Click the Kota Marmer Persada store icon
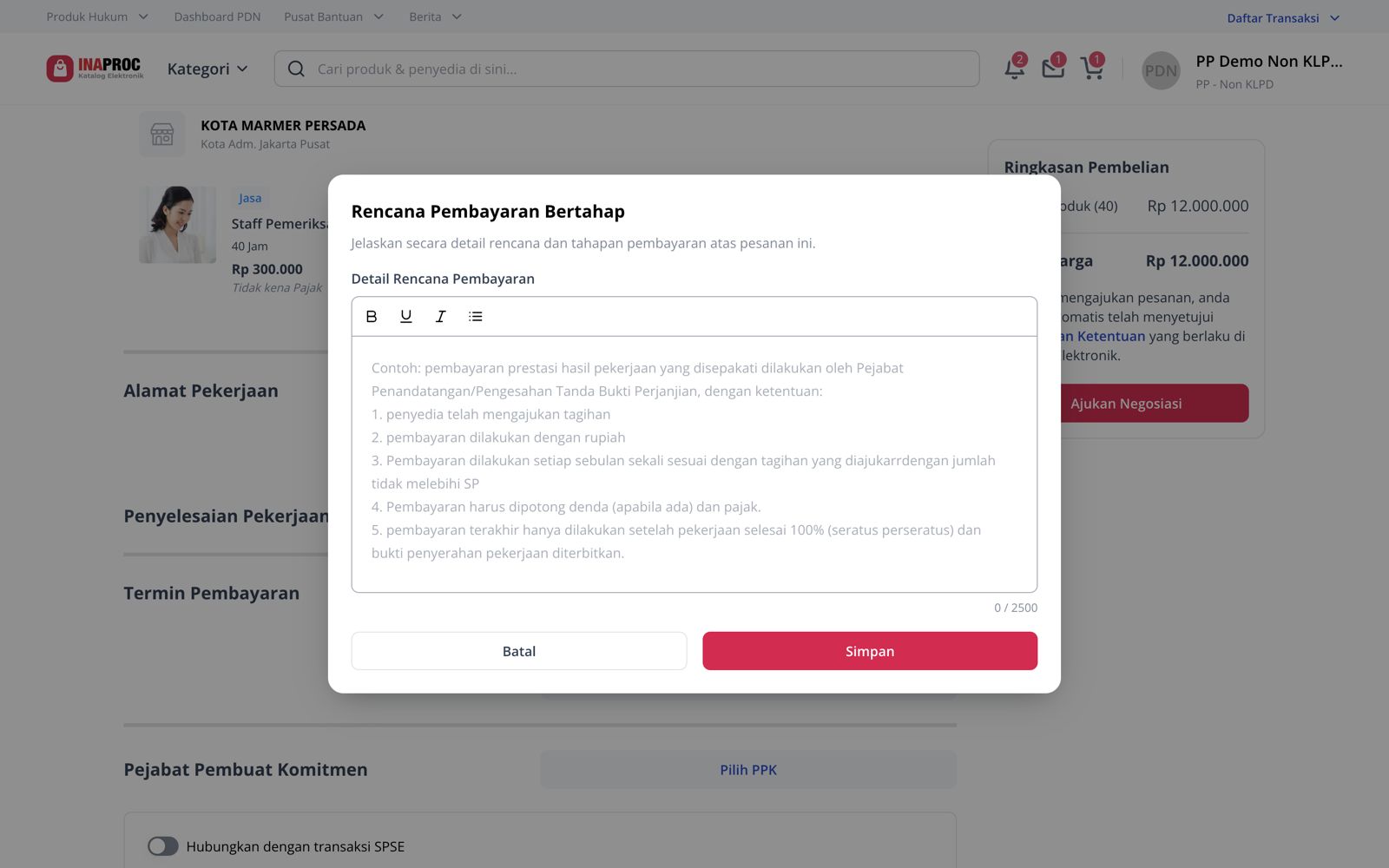The height and width of the screenshot is (868, 1389). pos(162,135)
